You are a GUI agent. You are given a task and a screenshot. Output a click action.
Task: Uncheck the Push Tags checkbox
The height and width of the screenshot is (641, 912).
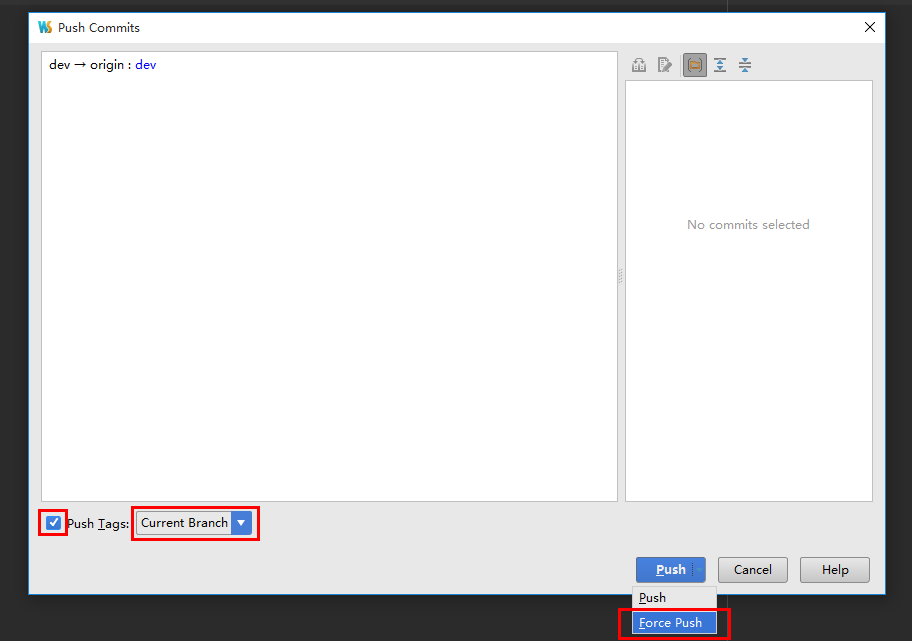54,522
